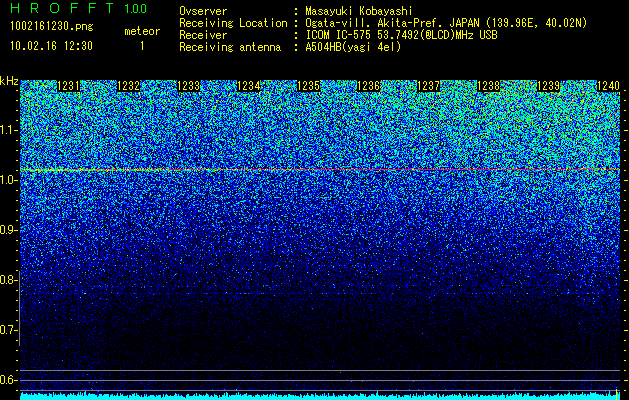The width and height of the screenshot is (629, 400).
Task: Click the meteor label
Action: 142,31
